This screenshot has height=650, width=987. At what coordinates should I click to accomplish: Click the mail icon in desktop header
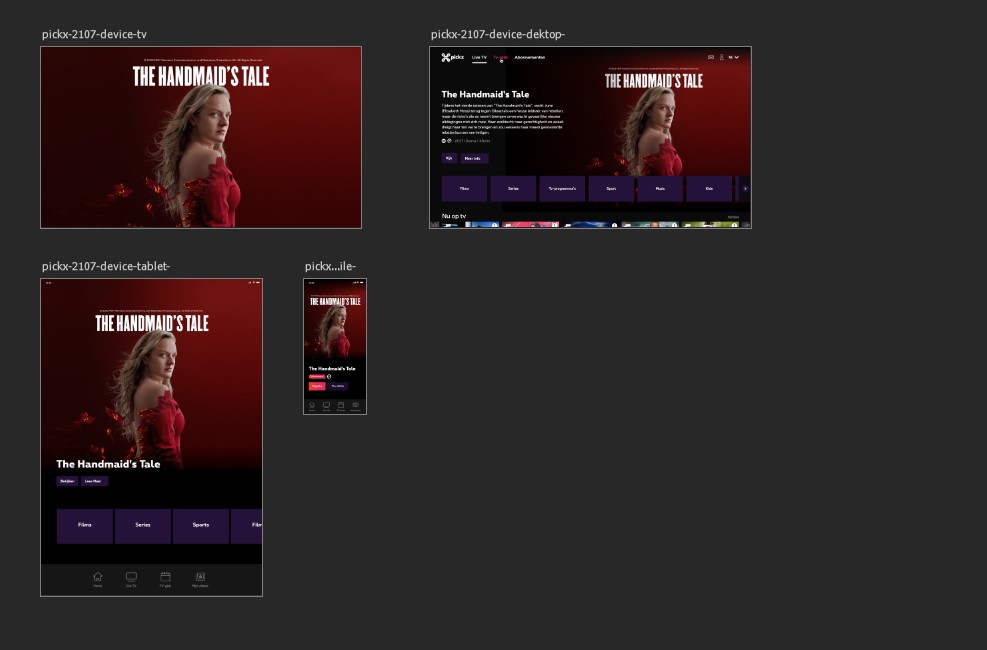point(711,58)
